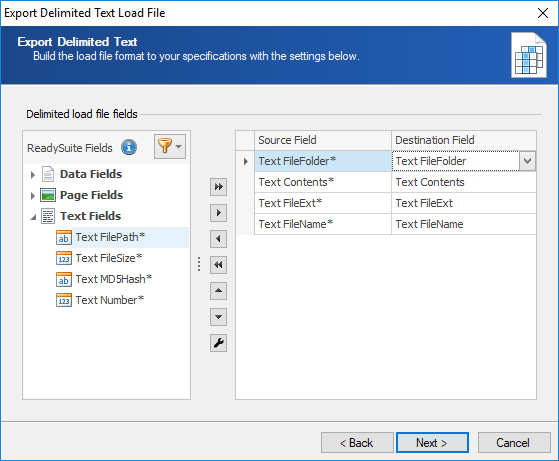This screenshot has width=559, height=461.
Task: Click the Next > button
Action: pos(432,443)
